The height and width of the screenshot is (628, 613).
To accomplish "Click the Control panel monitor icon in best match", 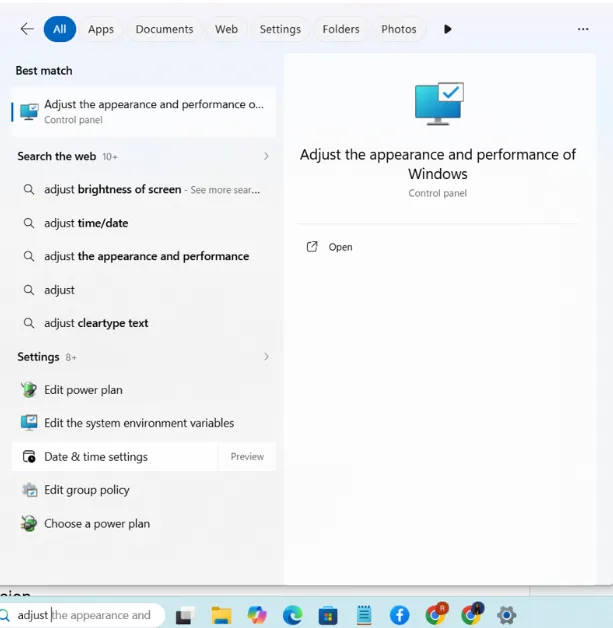I will point(29,112).
